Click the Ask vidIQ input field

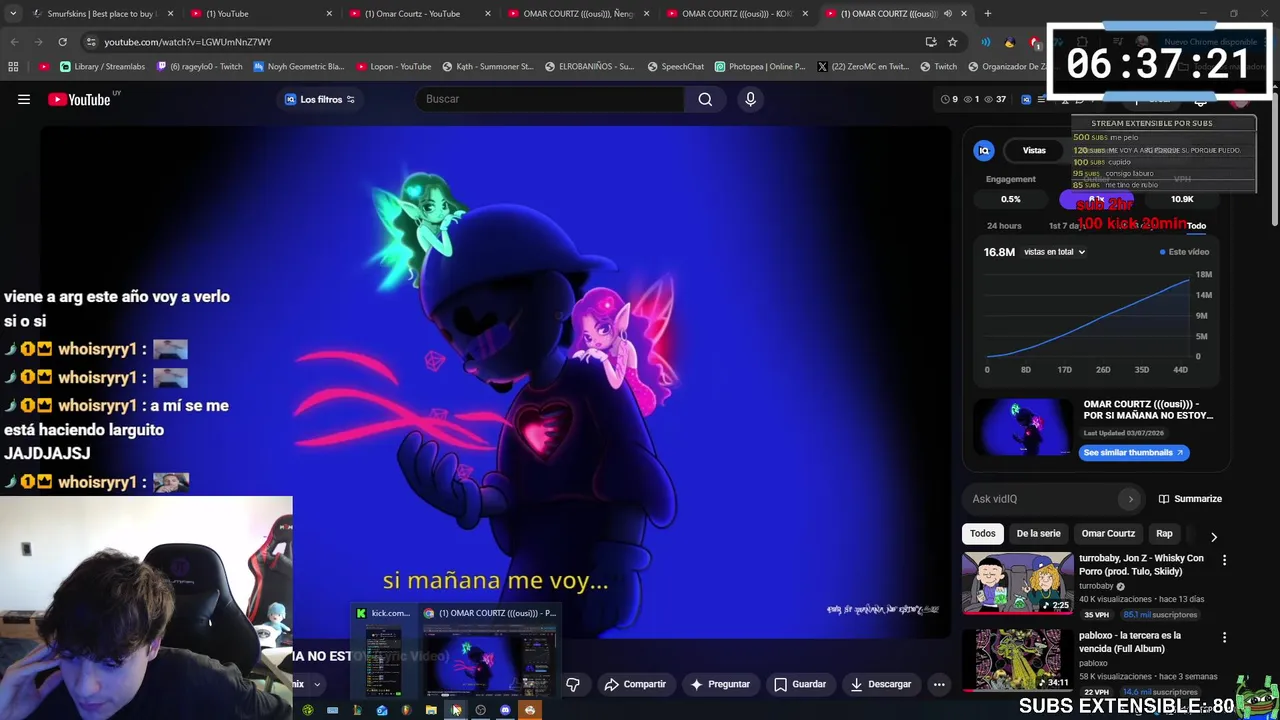tap(1040, 499)
